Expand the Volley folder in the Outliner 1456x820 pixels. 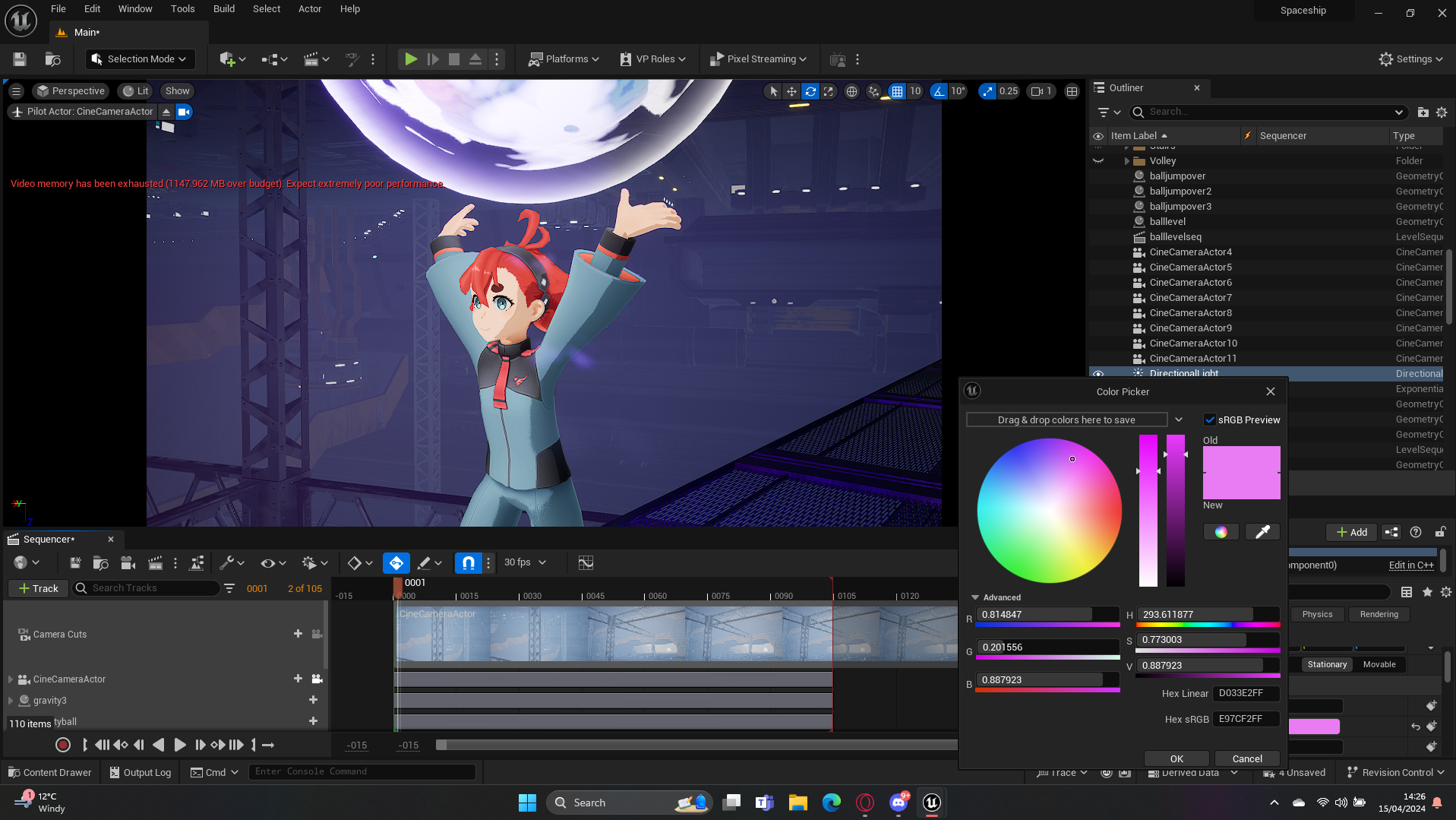pyautogui.click(x=1126, y=161)
